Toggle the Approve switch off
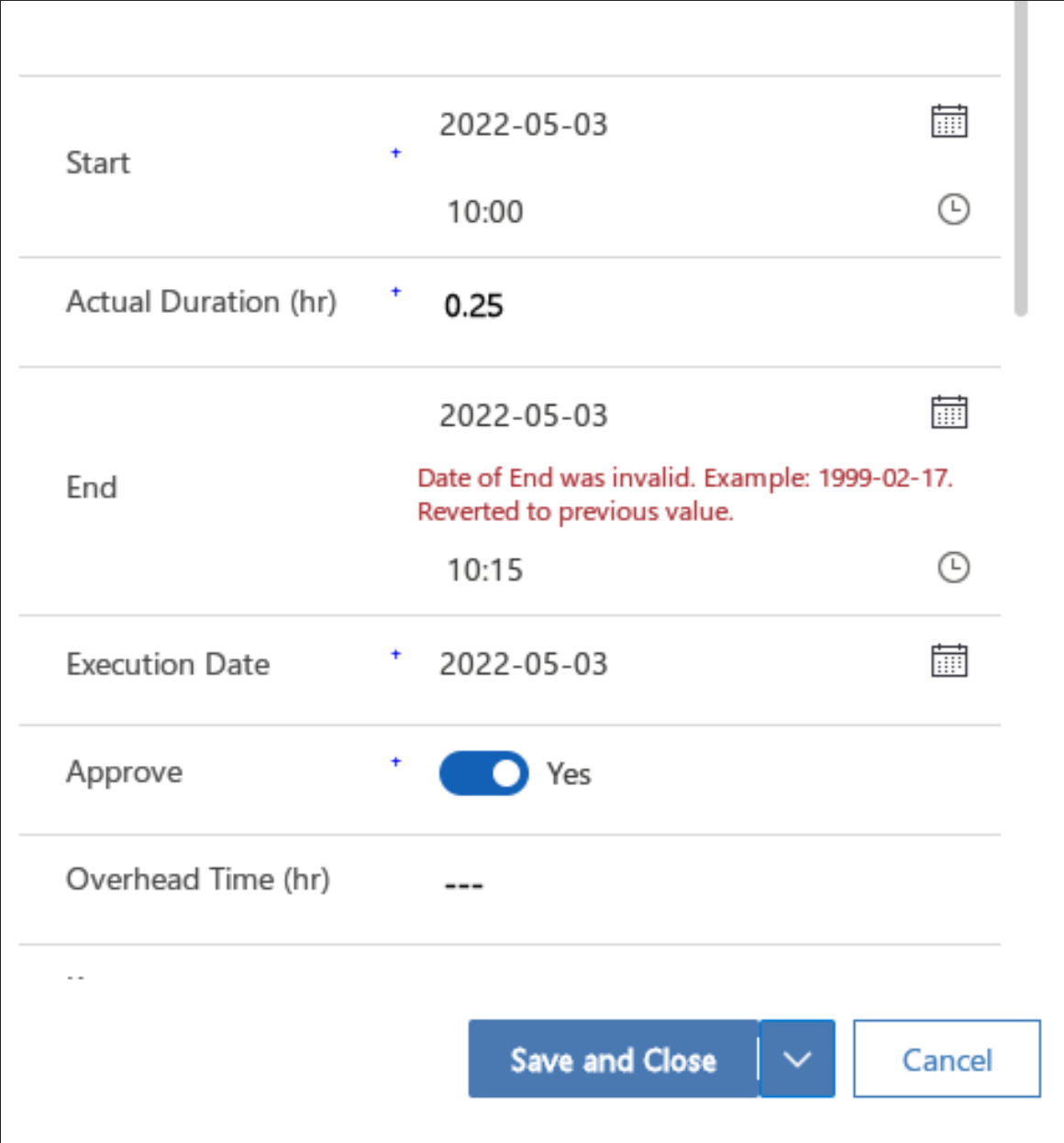 pyautogui.click(x=483, y=773)
